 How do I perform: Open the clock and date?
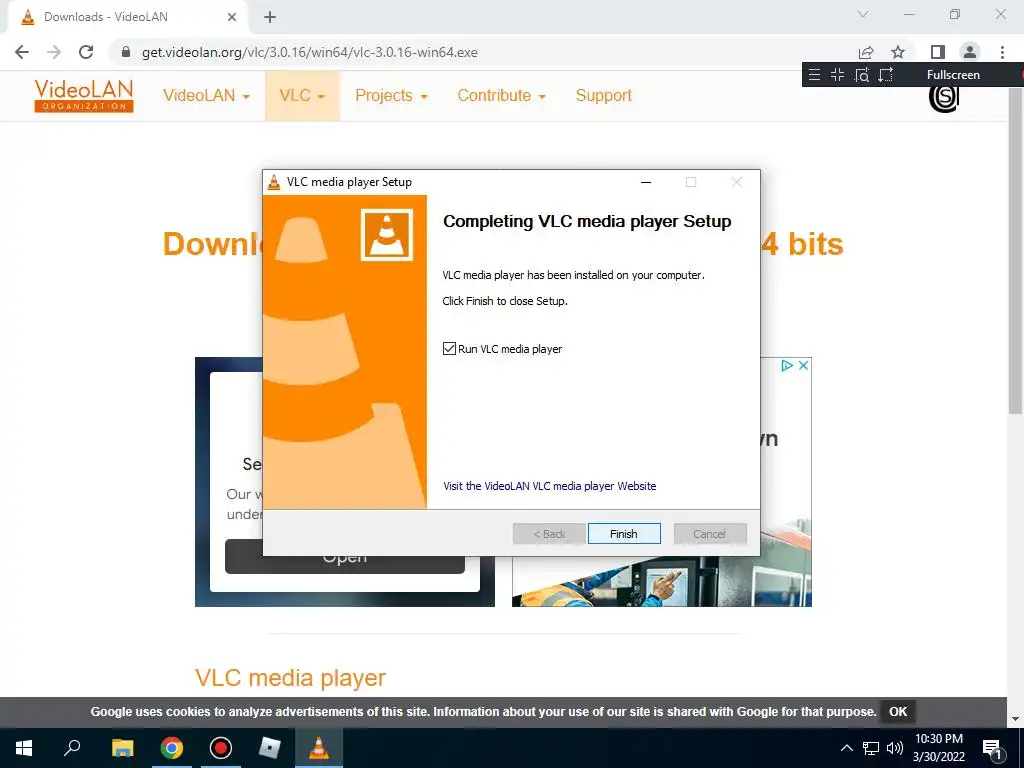(938, 748)
